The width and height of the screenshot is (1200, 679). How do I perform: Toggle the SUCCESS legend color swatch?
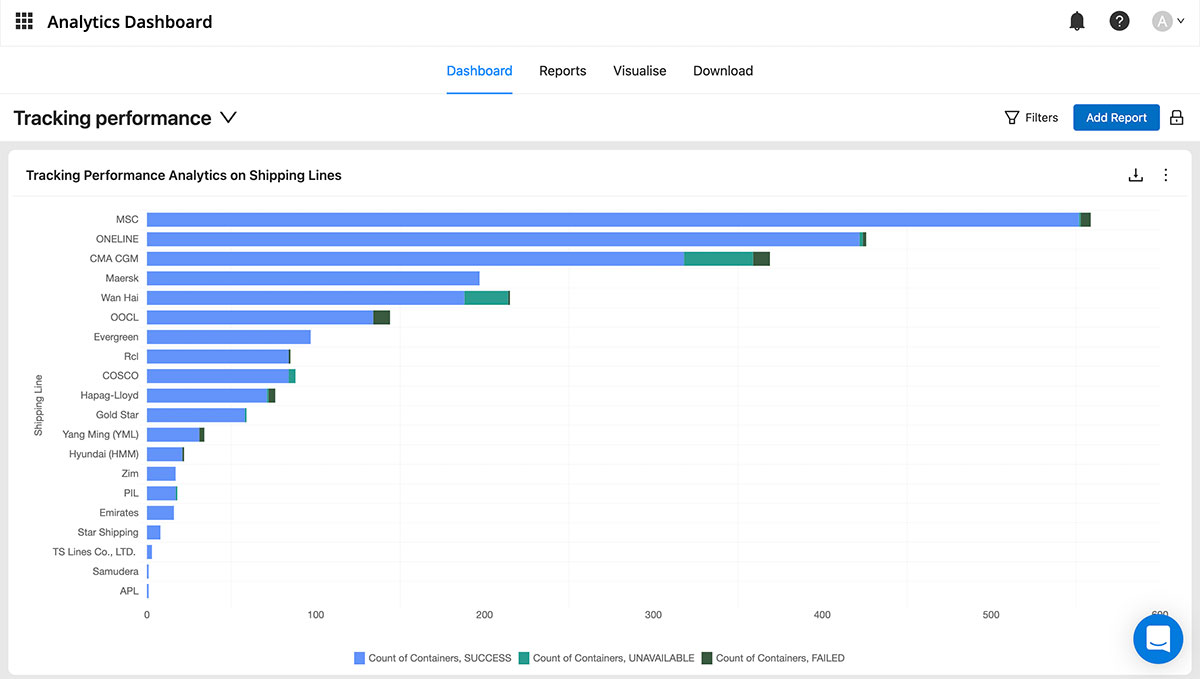360,658
